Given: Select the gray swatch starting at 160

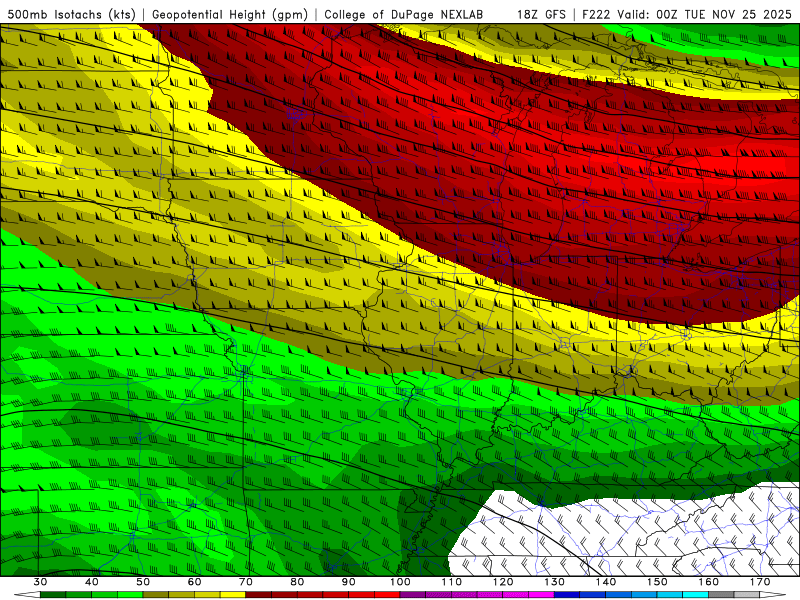Looking at the screenshot, I should pos(721,595).
